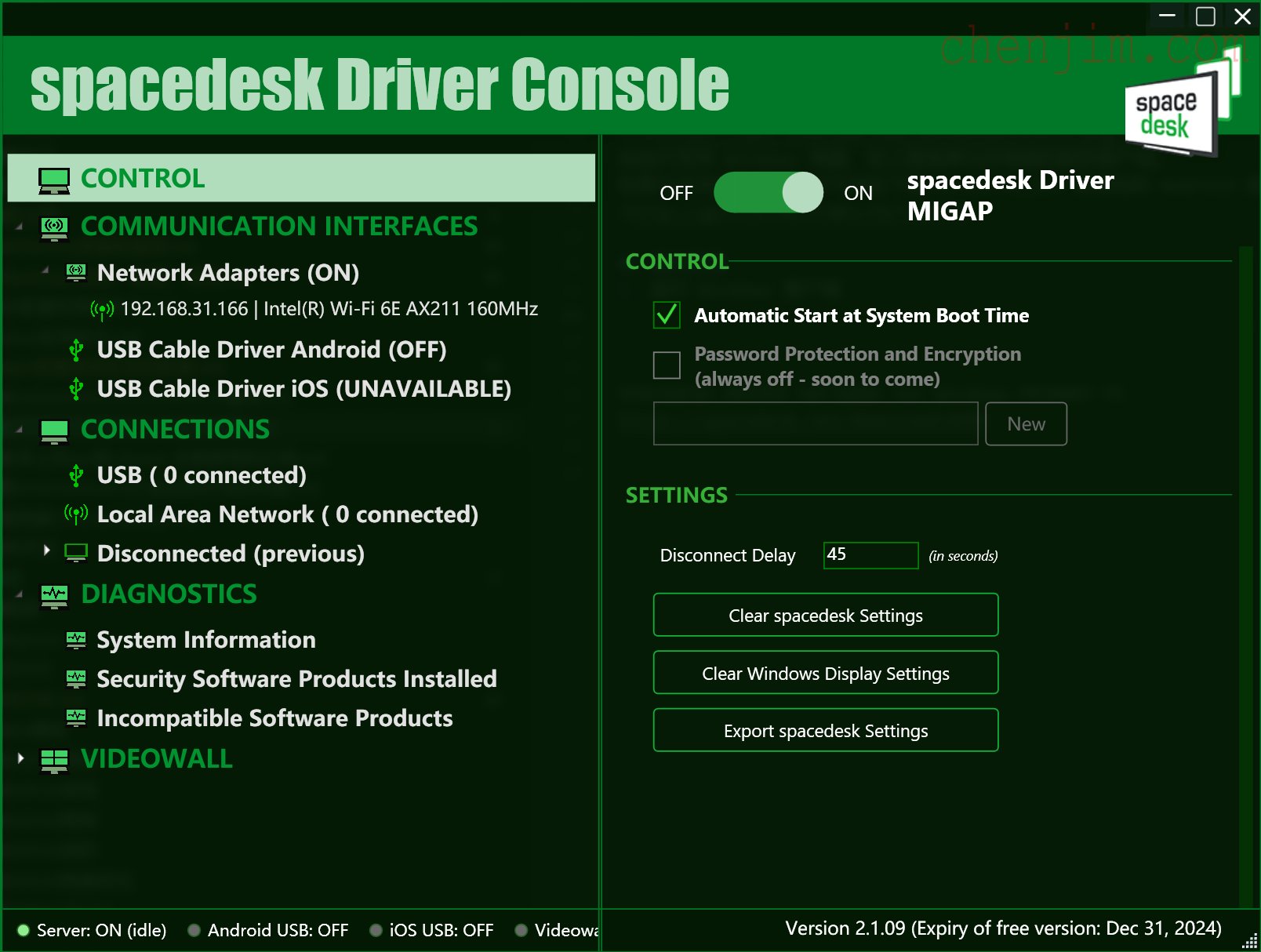Open Disconnected (previous) entry
Screen dimensions: 1261x952
(231, 554)
